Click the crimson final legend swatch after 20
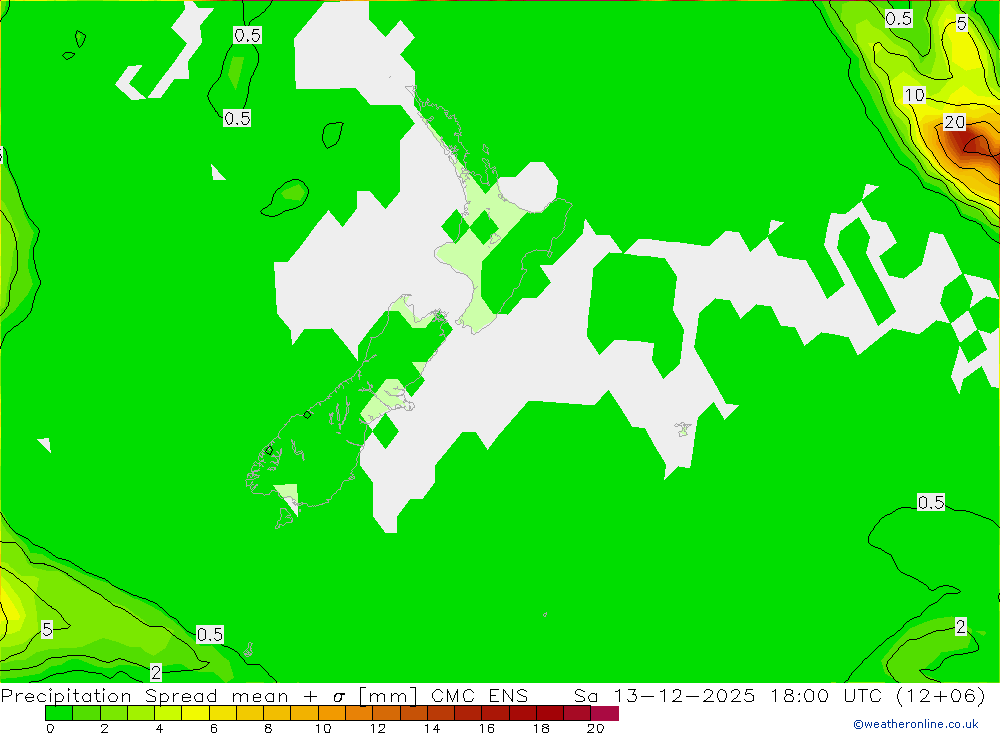Screen dimensions: 1000x733 [605, 713]
